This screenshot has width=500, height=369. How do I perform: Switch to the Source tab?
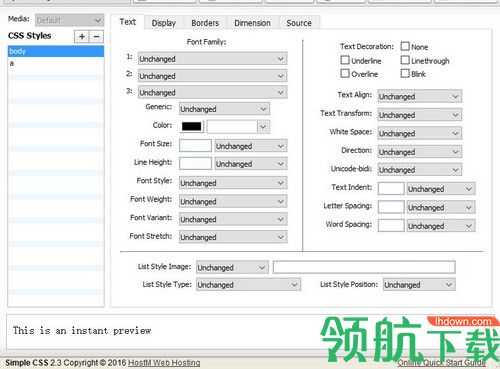299,23
